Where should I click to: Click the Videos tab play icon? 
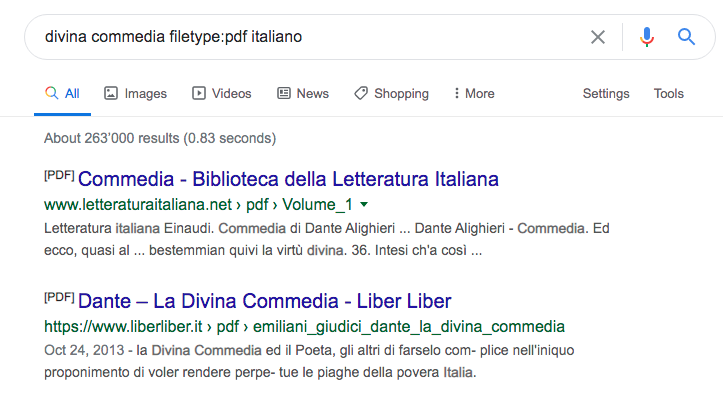coord(199,93)
